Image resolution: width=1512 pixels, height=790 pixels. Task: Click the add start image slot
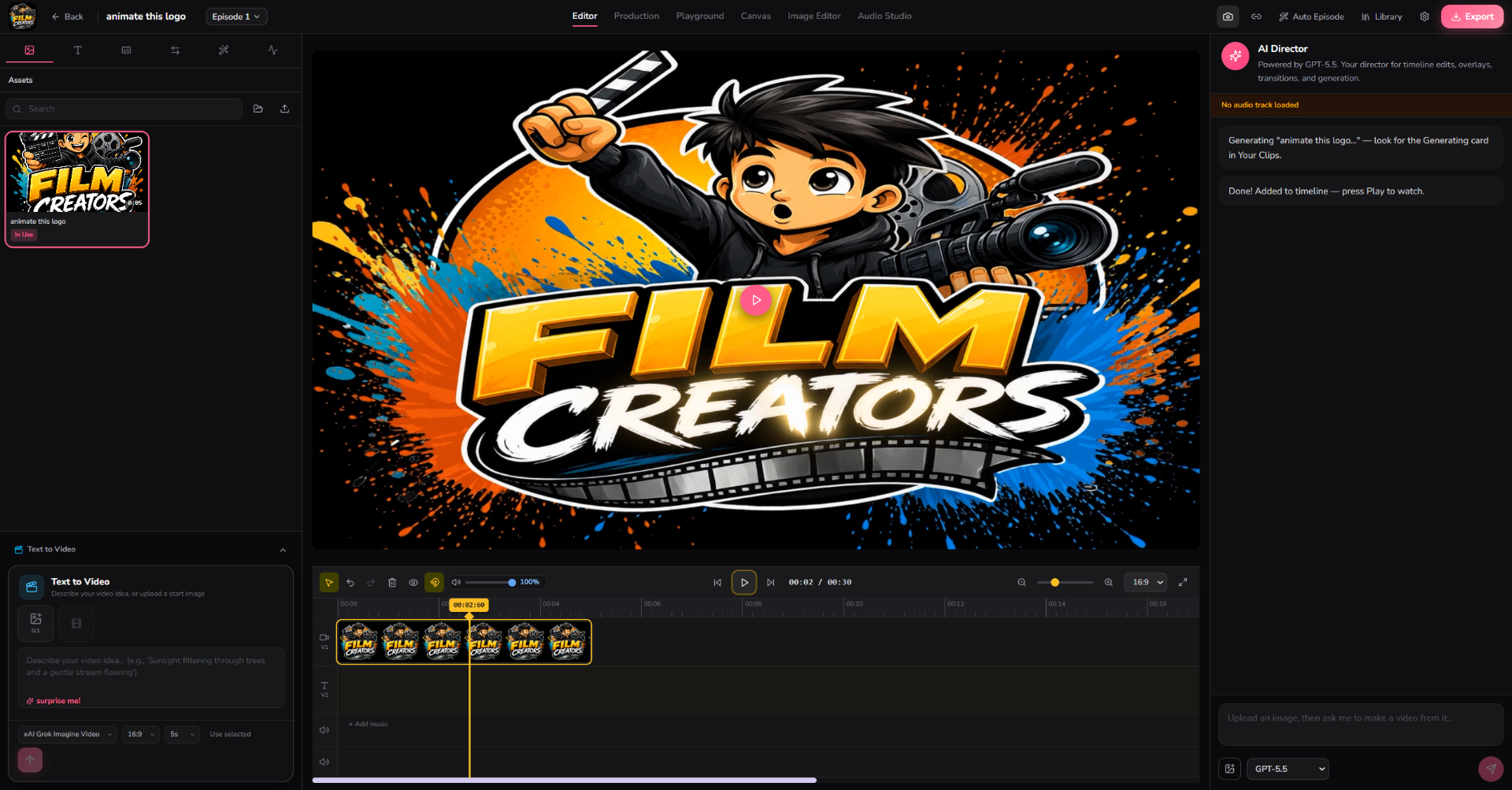tap(35, 623)
